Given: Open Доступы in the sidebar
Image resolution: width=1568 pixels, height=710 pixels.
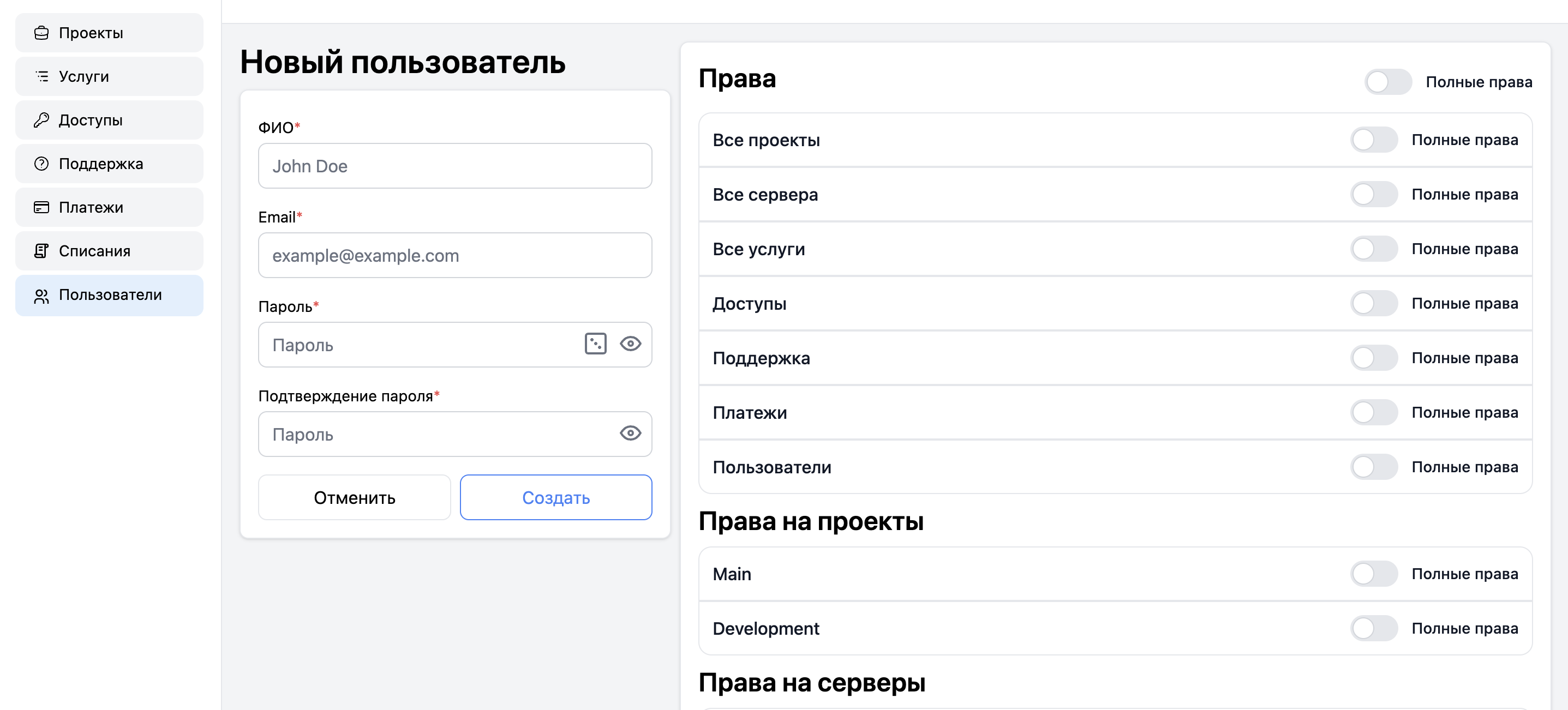Looking at the screenshot, I should coord(110,120).
